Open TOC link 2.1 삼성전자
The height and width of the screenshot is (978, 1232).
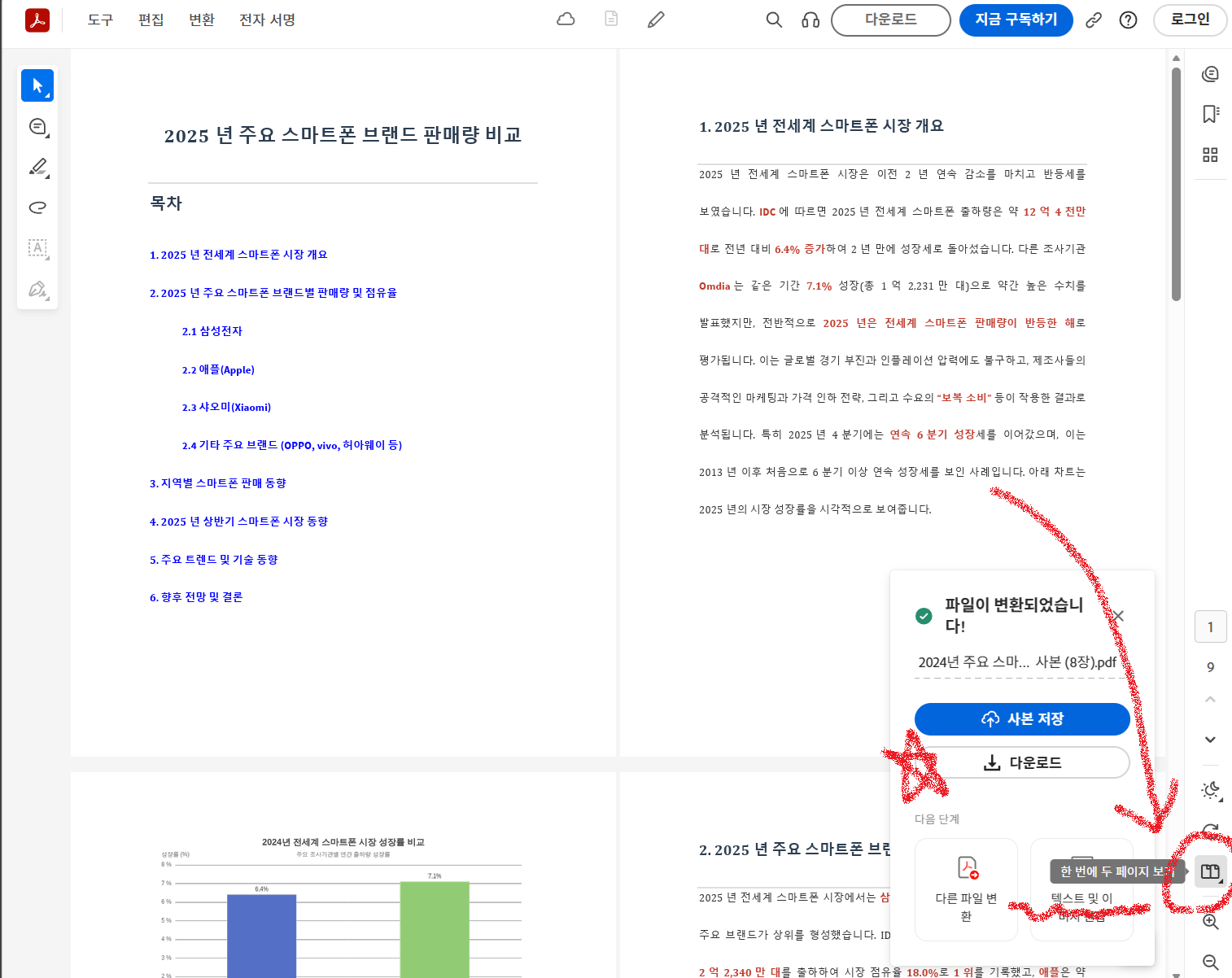(x=212, y=331)
